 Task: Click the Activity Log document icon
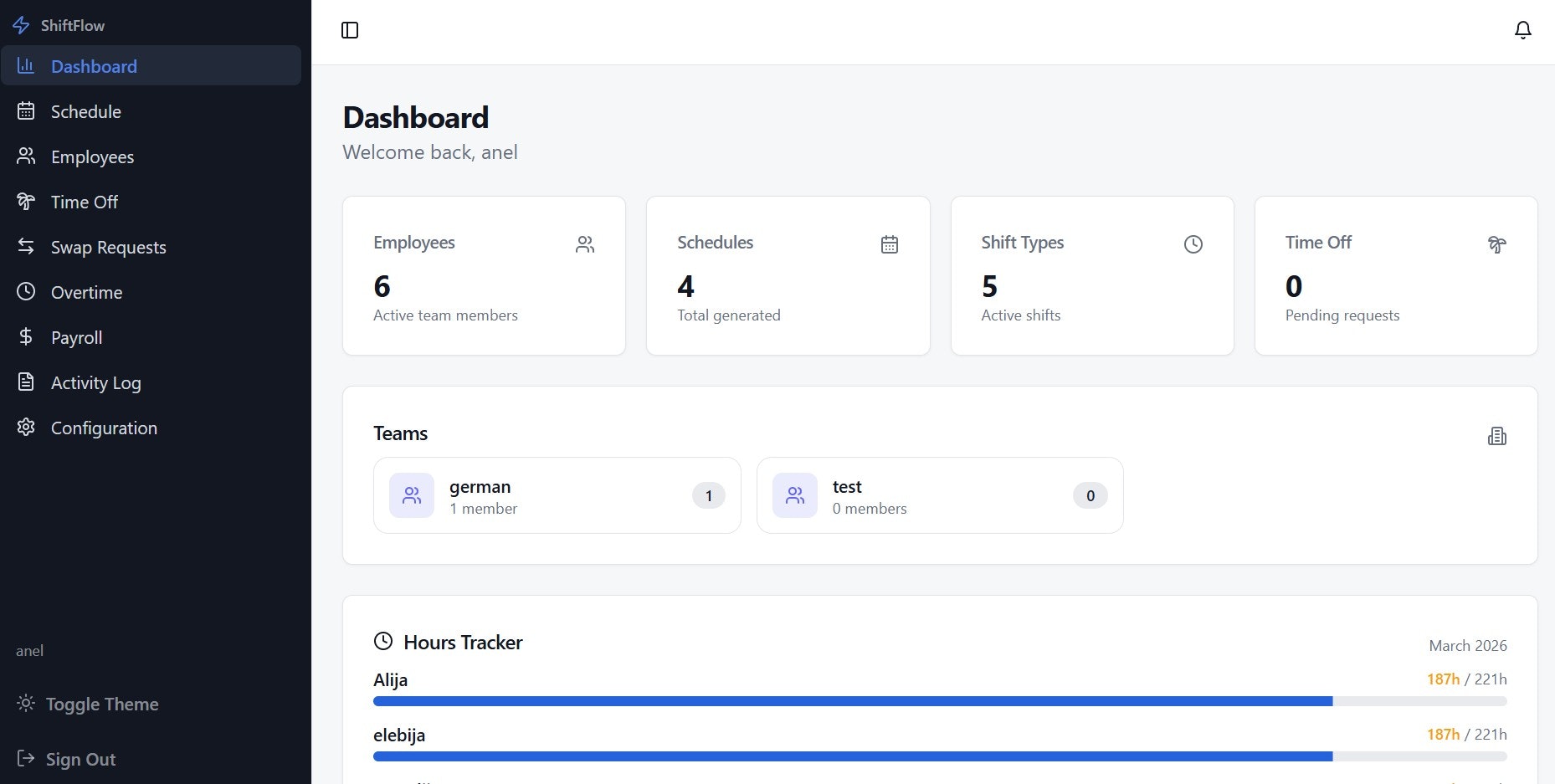(x=26, y=382)
